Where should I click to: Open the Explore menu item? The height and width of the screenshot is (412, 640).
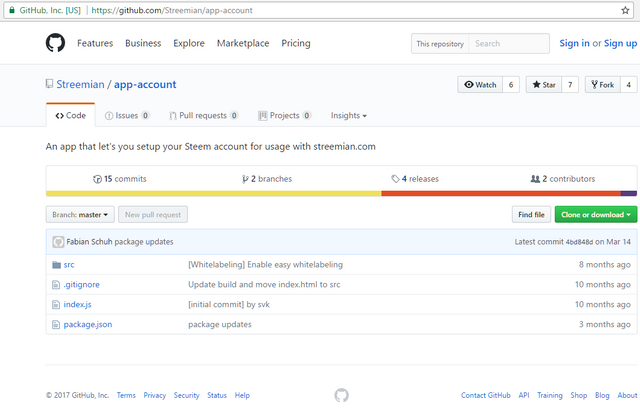click(189, 43)
